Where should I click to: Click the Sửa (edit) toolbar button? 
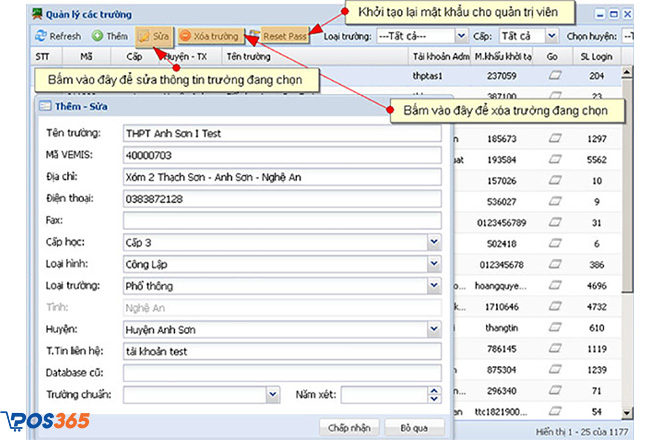[153, 36]
